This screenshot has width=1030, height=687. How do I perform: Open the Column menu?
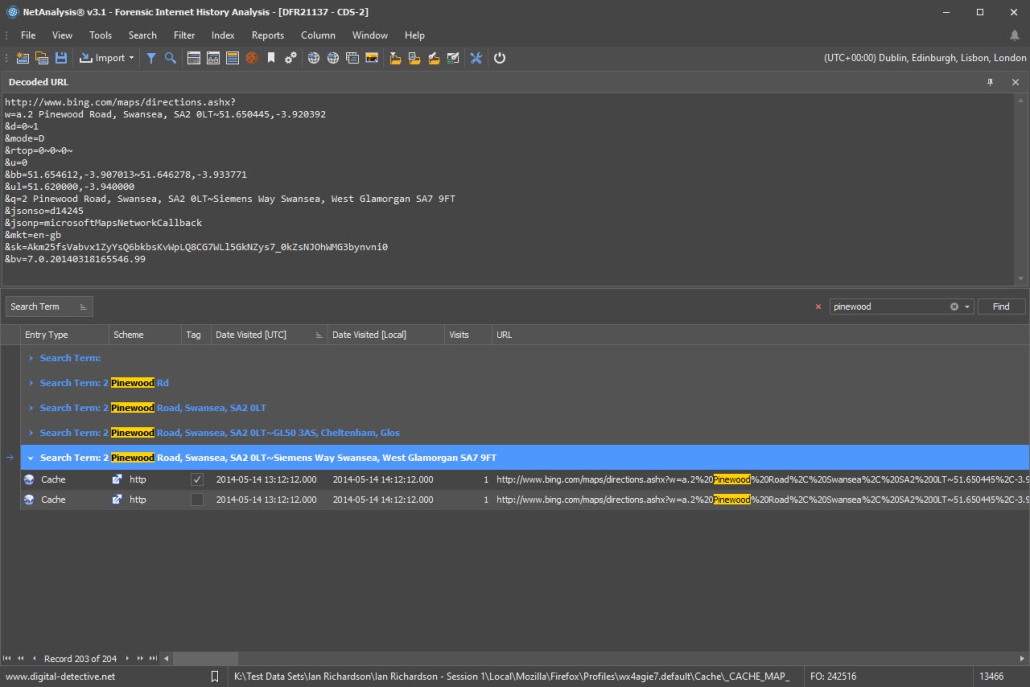(318, 35)
